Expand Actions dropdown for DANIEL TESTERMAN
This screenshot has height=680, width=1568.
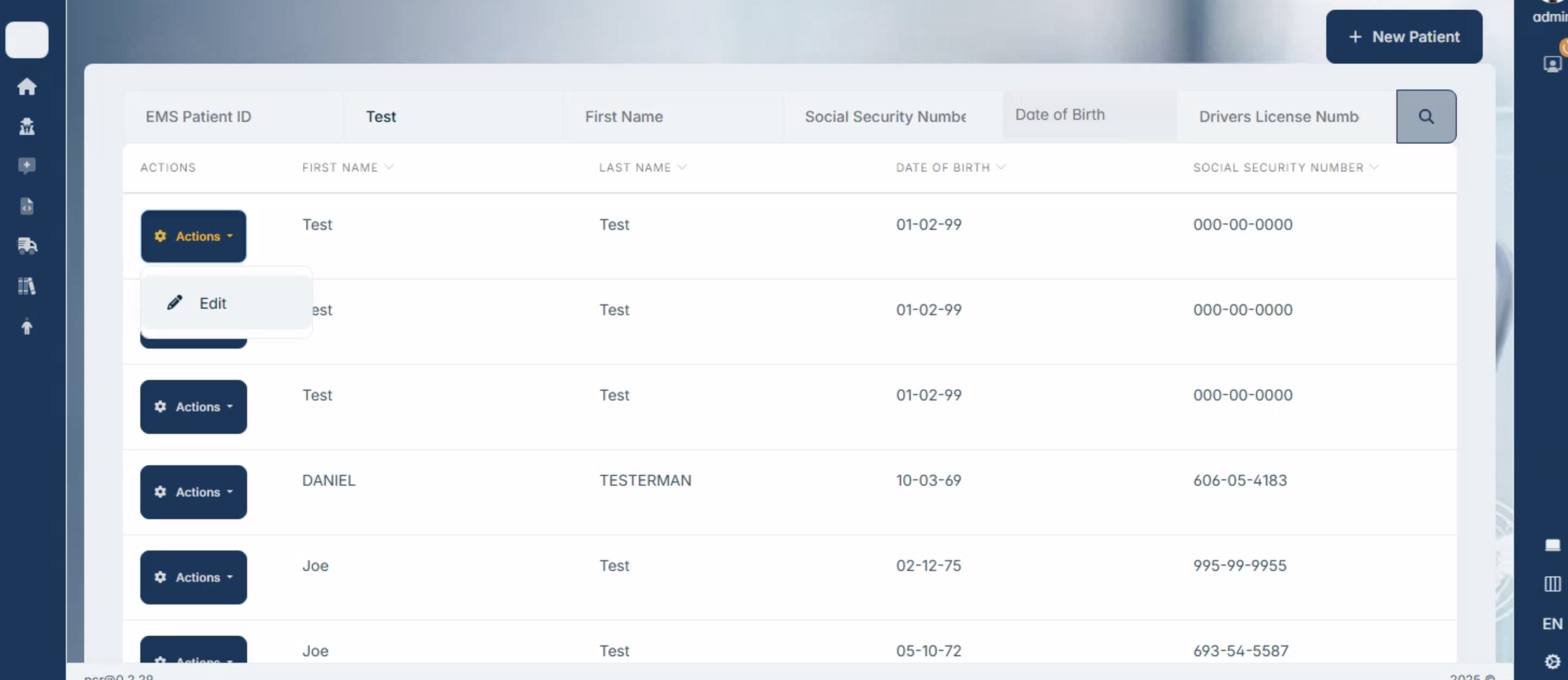pyautogui.click(x=193, y=492)
